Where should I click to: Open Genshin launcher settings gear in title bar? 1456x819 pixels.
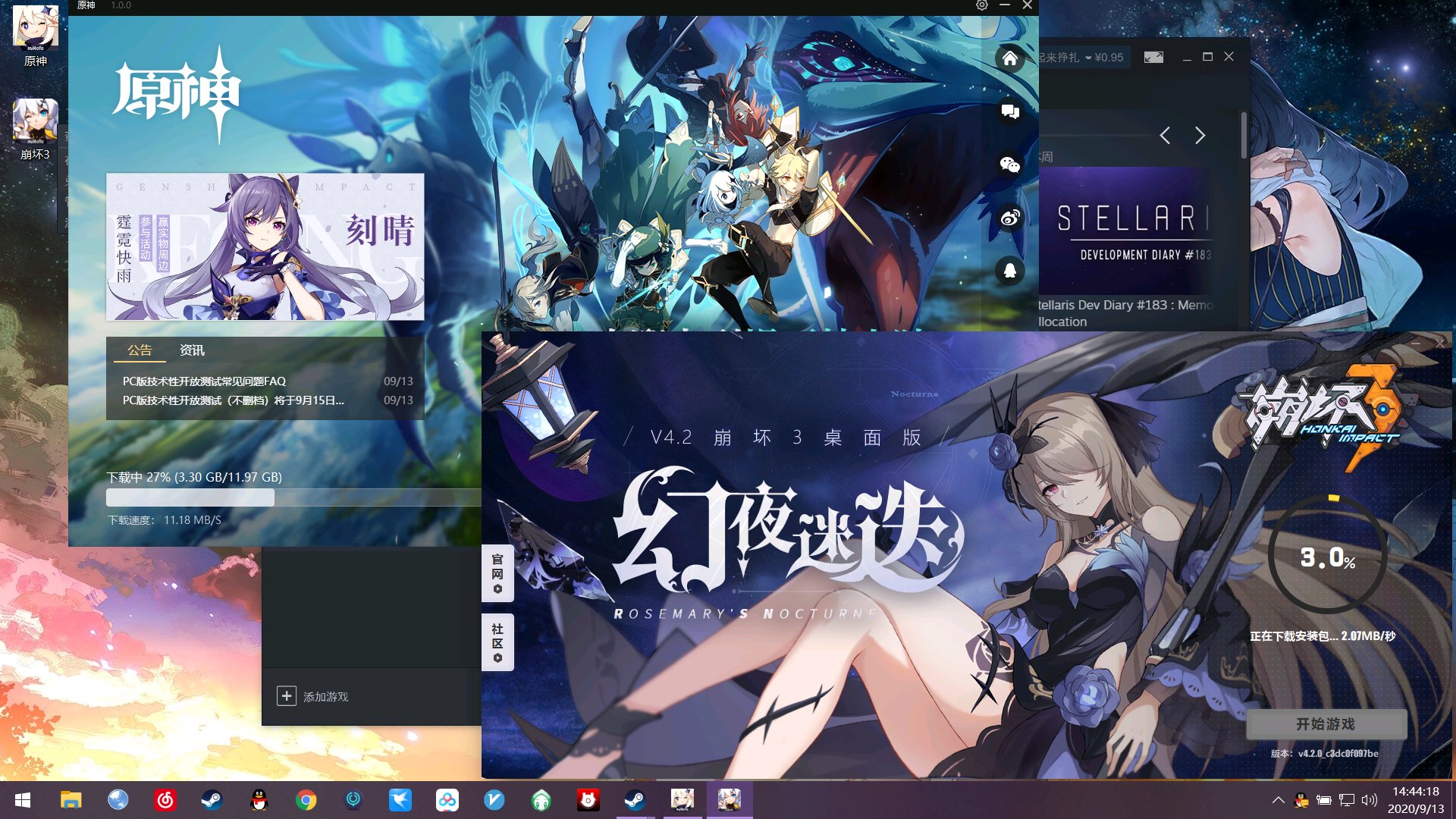coord(982,5)
